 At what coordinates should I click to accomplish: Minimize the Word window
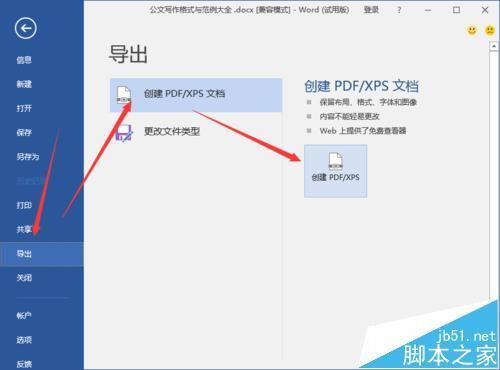coord(428,10)
